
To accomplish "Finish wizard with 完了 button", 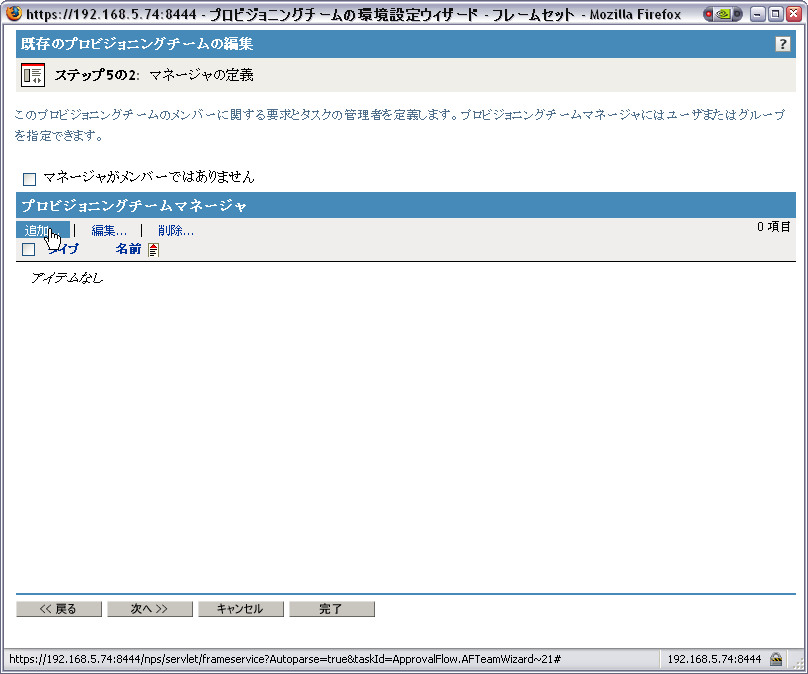I will [x=331, y=609].
